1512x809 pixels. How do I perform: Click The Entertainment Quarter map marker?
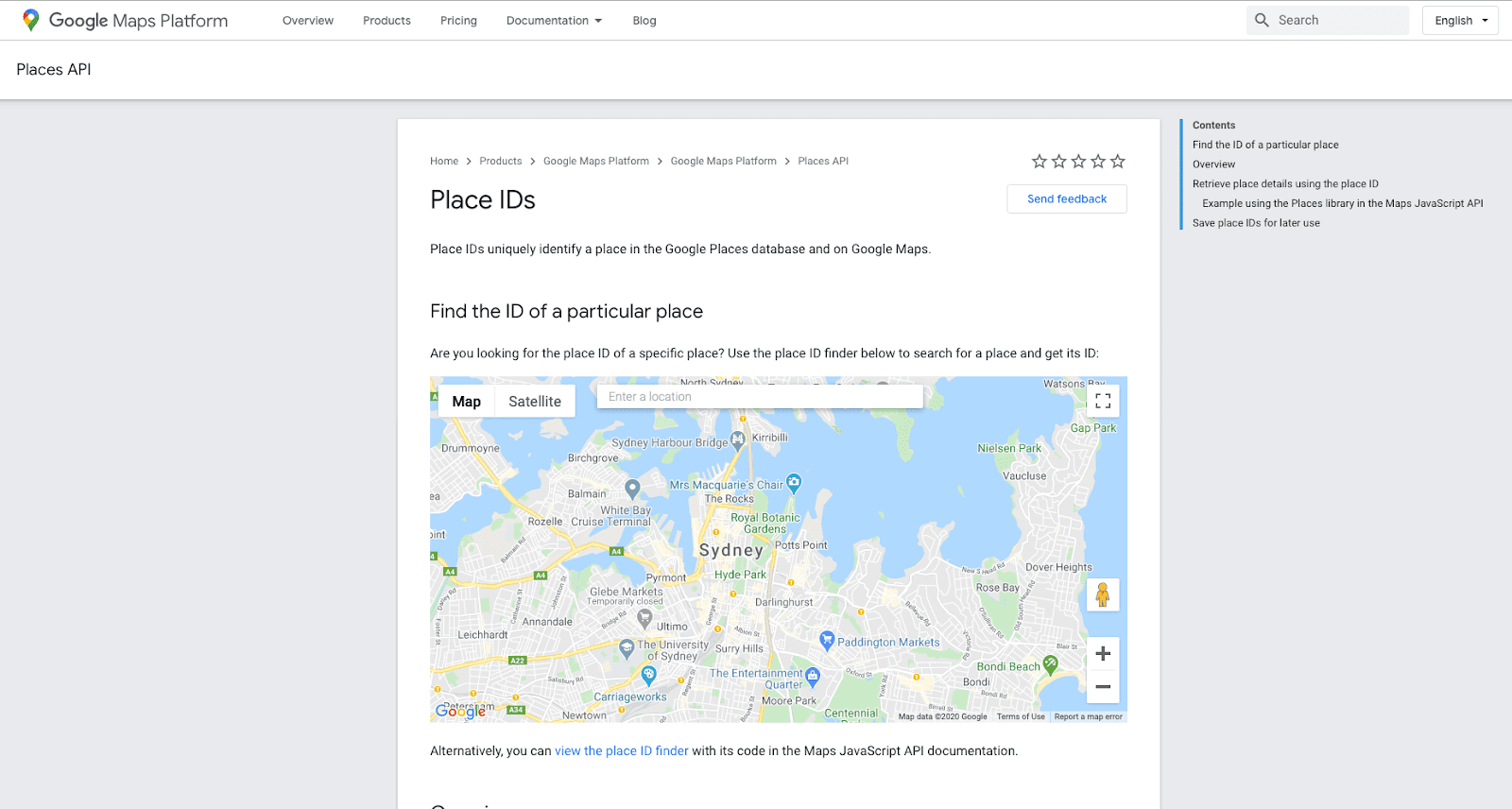click(x=813, y=675)
